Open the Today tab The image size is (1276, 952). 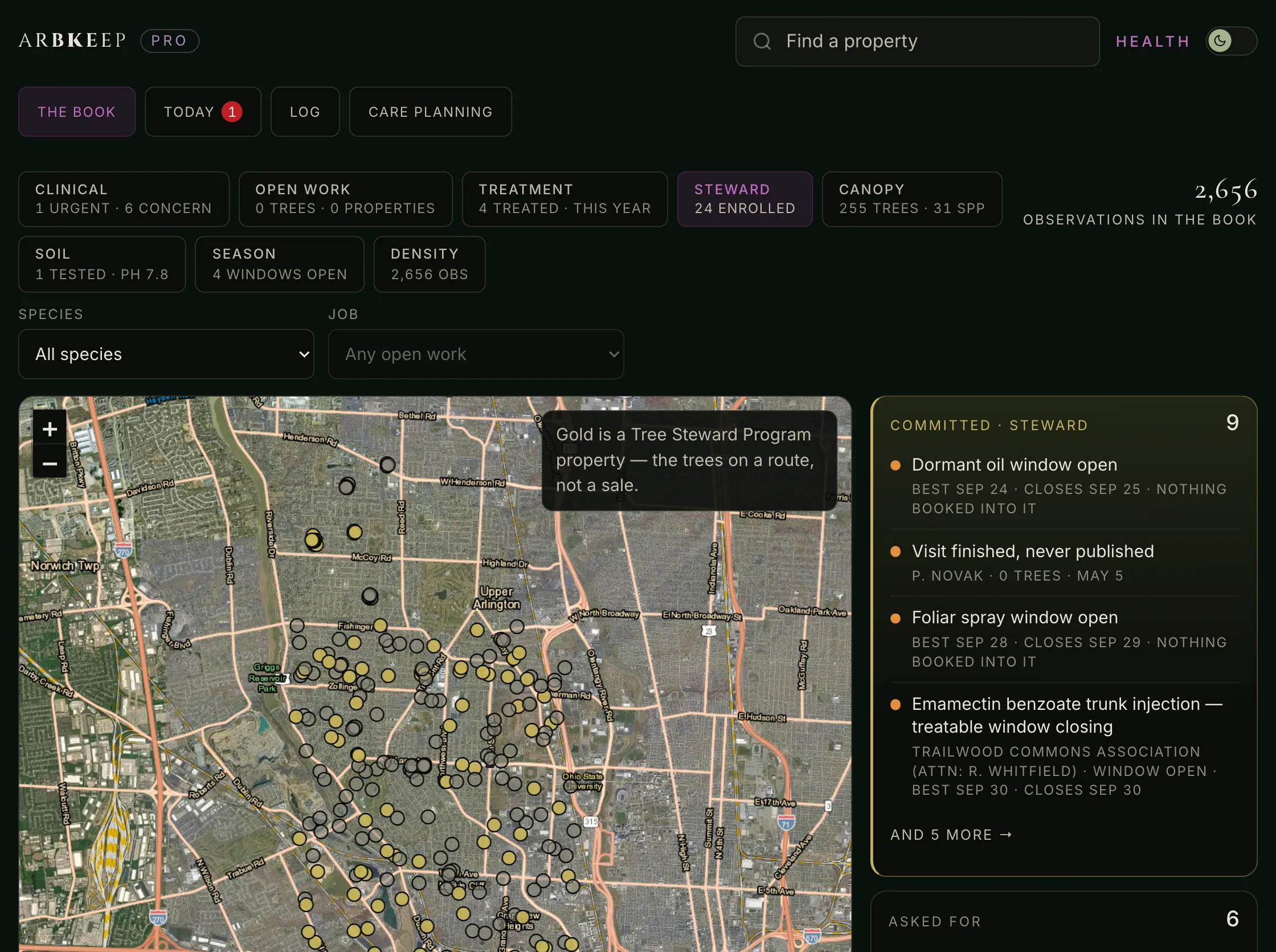point(203,112)
